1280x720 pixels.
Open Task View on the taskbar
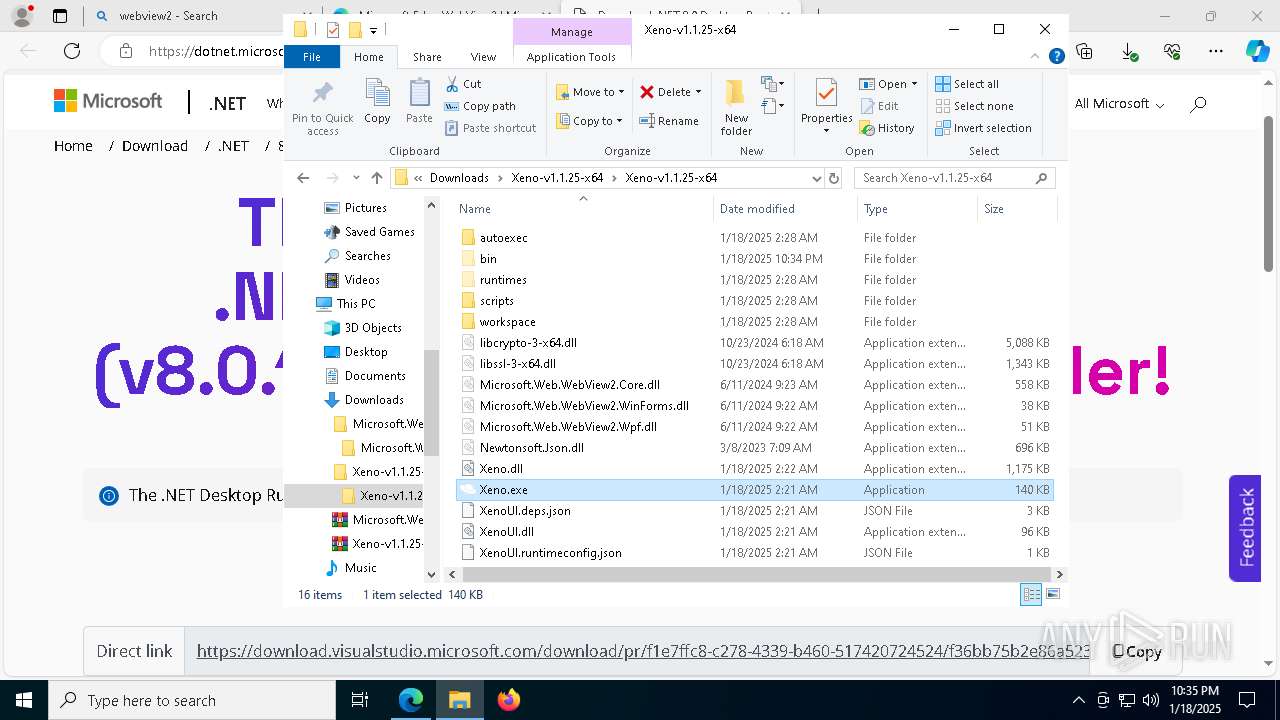tap(360, 700)
